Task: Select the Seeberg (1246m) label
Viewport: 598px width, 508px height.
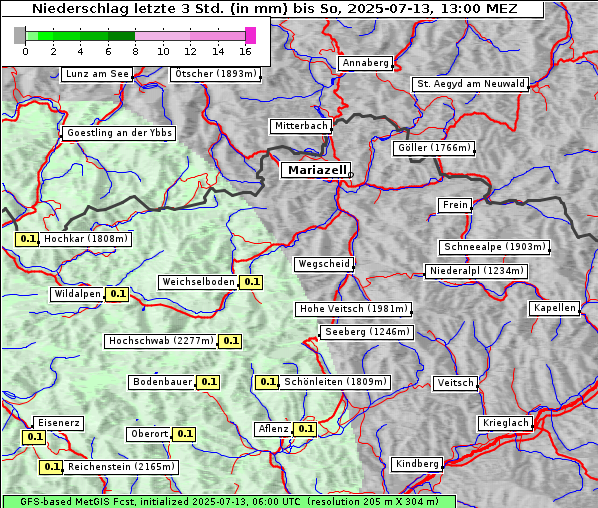Action: (367, 332)
